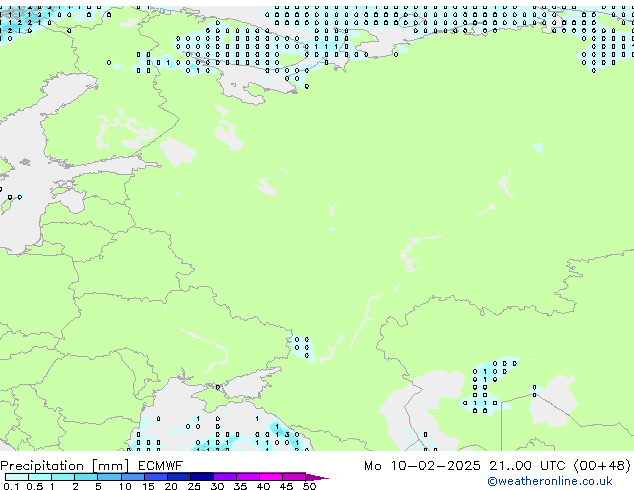The image size is (634, 490).
Task: Click the '35' legend value
Action: point(240,486)
